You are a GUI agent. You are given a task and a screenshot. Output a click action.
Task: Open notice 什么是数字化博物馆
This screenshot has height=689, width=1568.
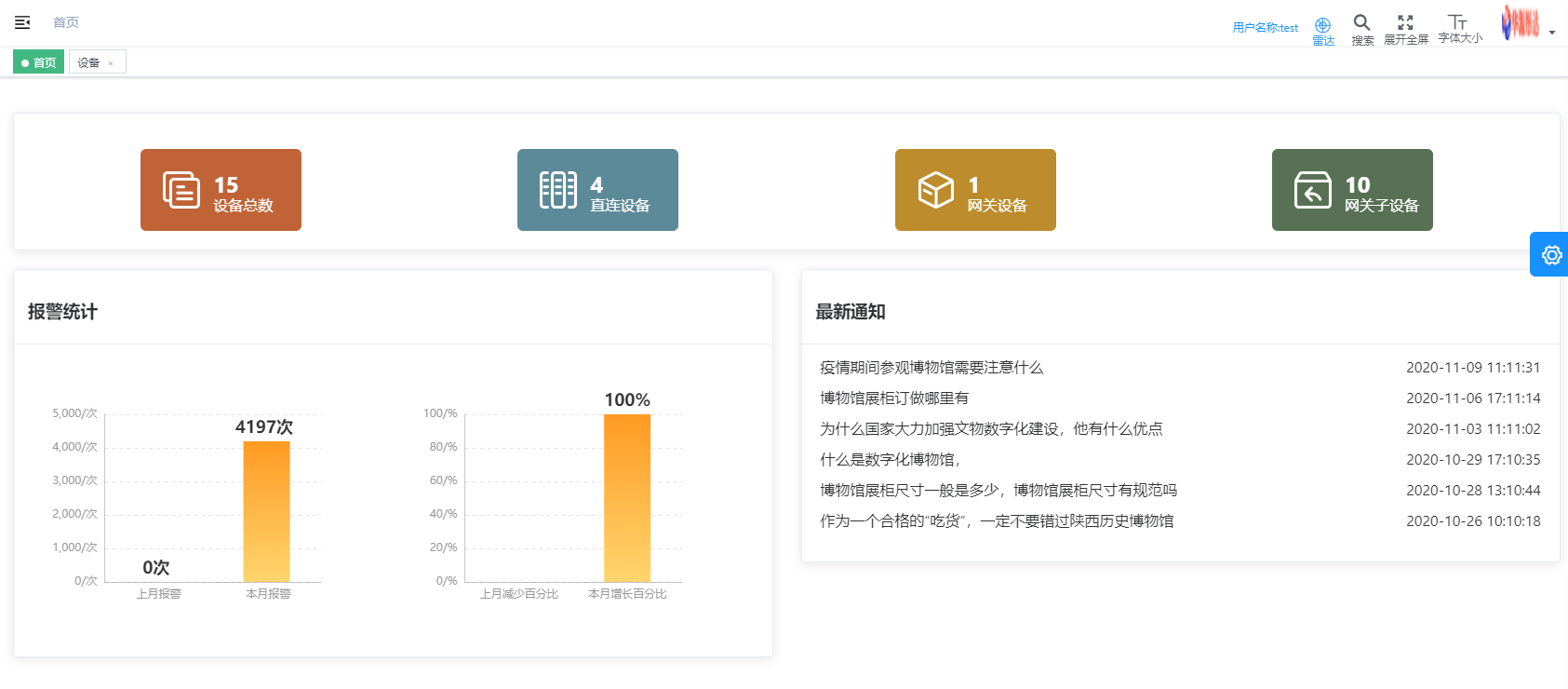[x=890, y=460]
